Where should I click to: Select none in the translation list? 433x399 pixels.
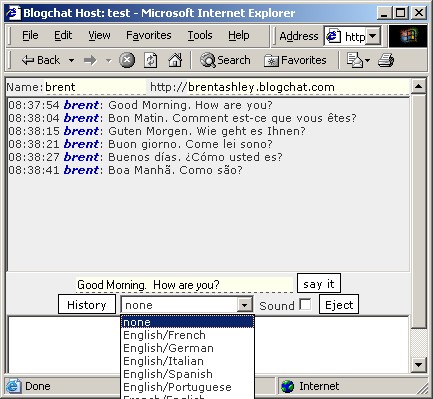187,322
